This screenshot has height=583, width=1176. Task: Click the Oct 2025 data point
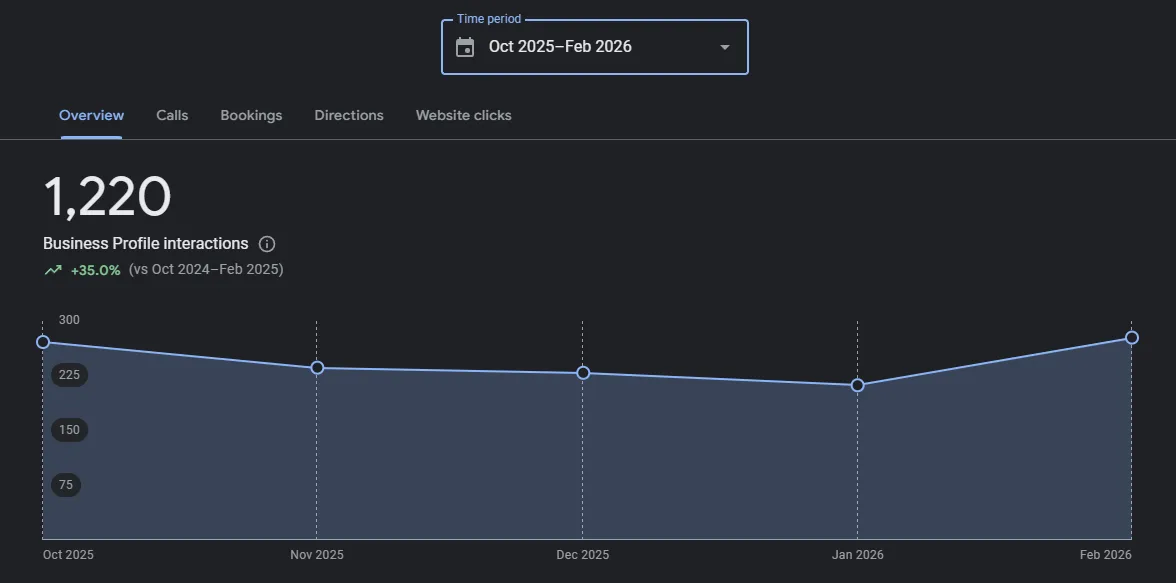tap(43, 342)
